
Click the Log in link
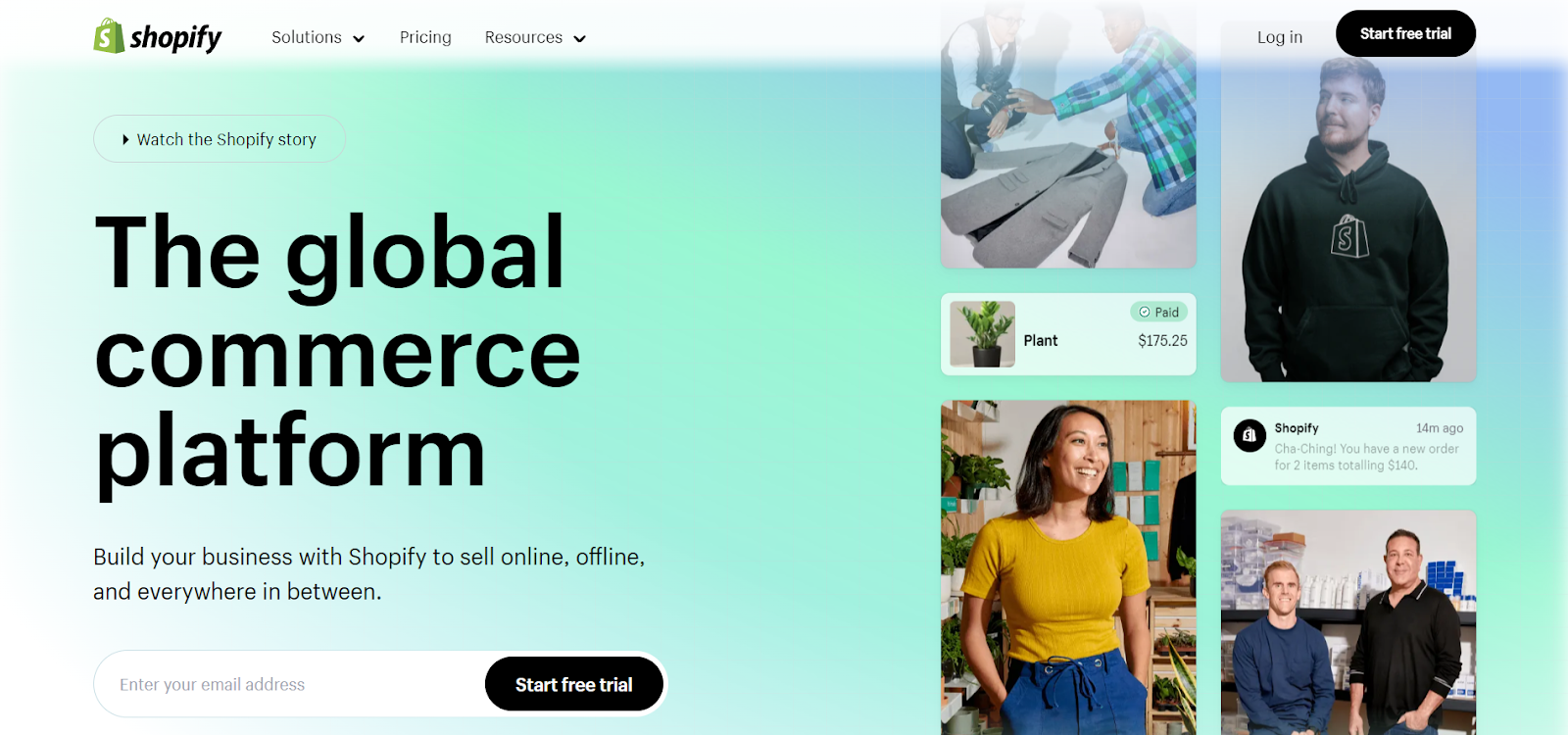coord(1280,37)
